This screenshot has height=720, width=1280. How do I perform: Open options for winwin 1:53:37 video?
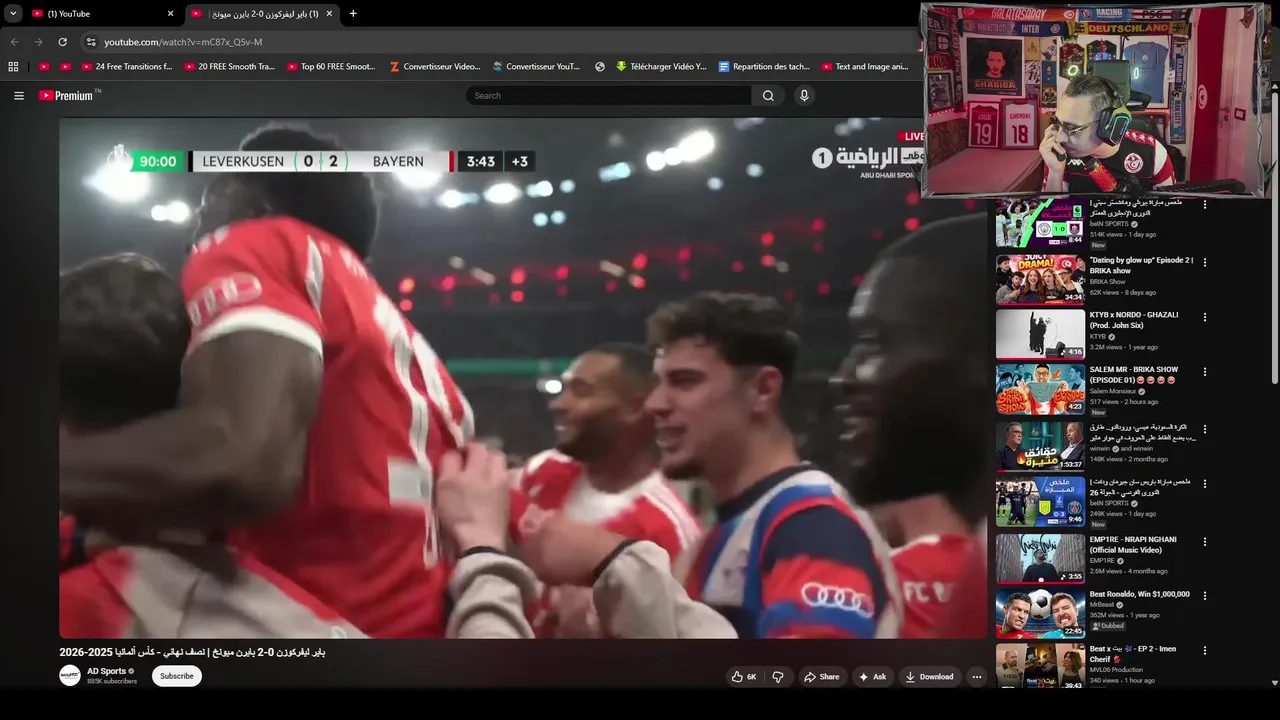pos(1205,430)
